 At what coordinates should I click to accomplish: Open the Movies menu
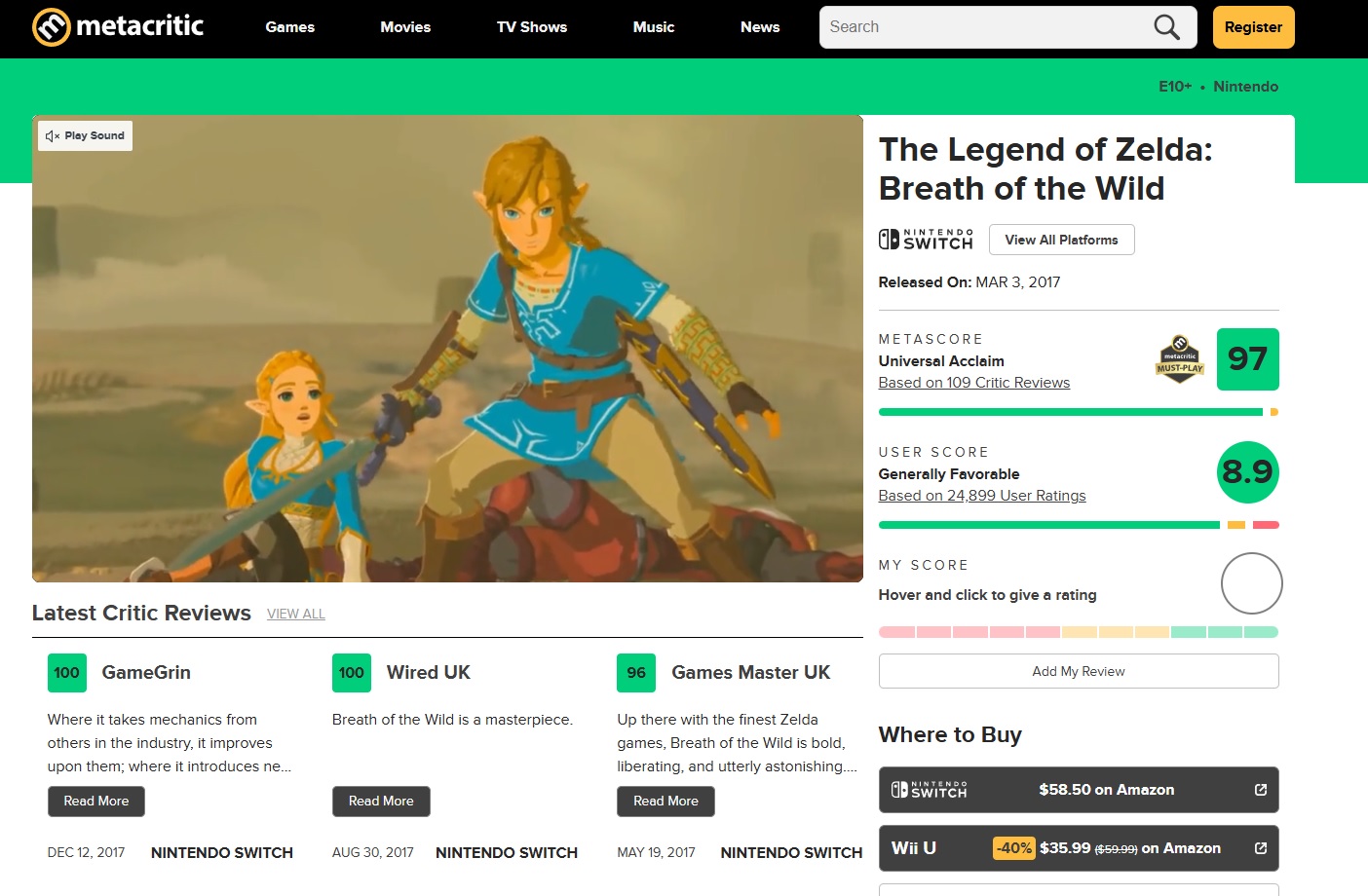click(405, 27)
